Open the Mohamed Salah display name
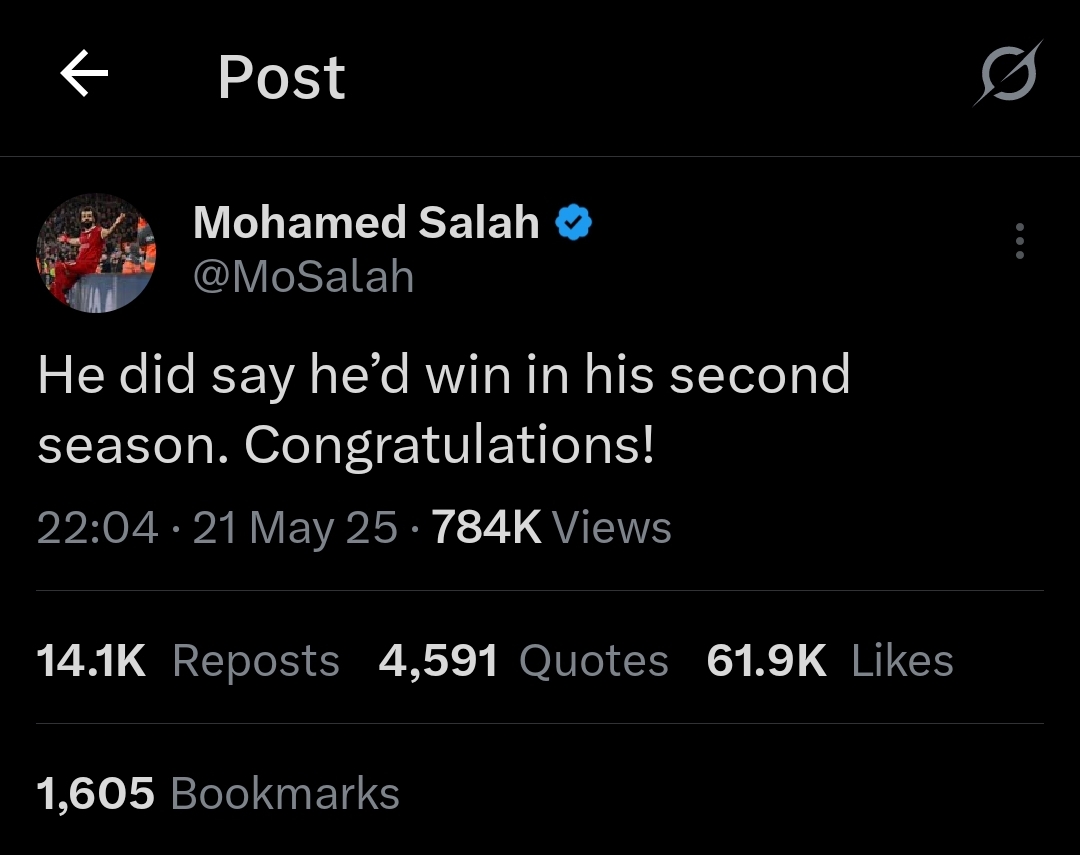 pyautogui.click(x=366, y=223)
